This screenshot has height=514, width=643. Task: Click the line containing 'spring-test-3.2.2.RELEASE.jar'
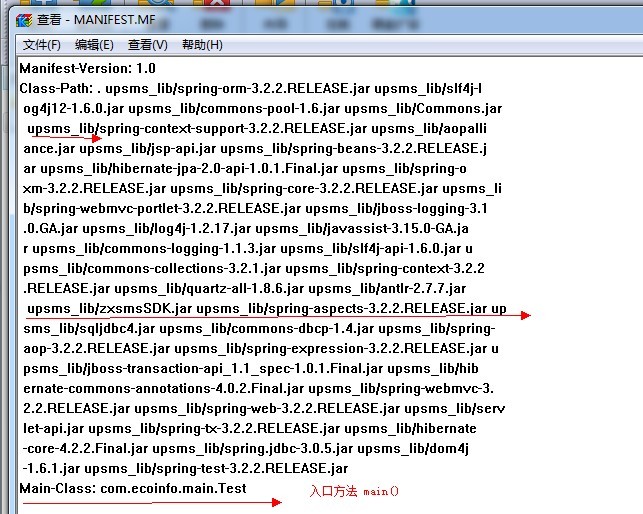tap(185, 468)
